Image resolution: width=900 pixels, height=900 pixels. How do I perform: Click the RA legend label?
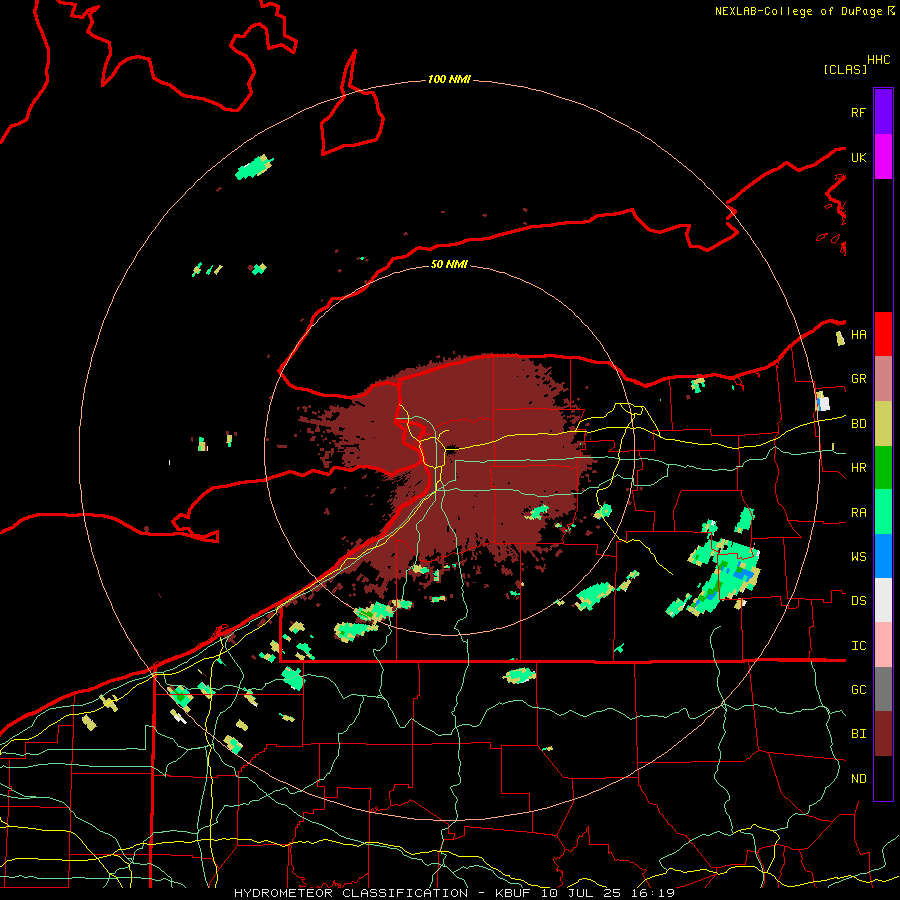click(858, 513)
